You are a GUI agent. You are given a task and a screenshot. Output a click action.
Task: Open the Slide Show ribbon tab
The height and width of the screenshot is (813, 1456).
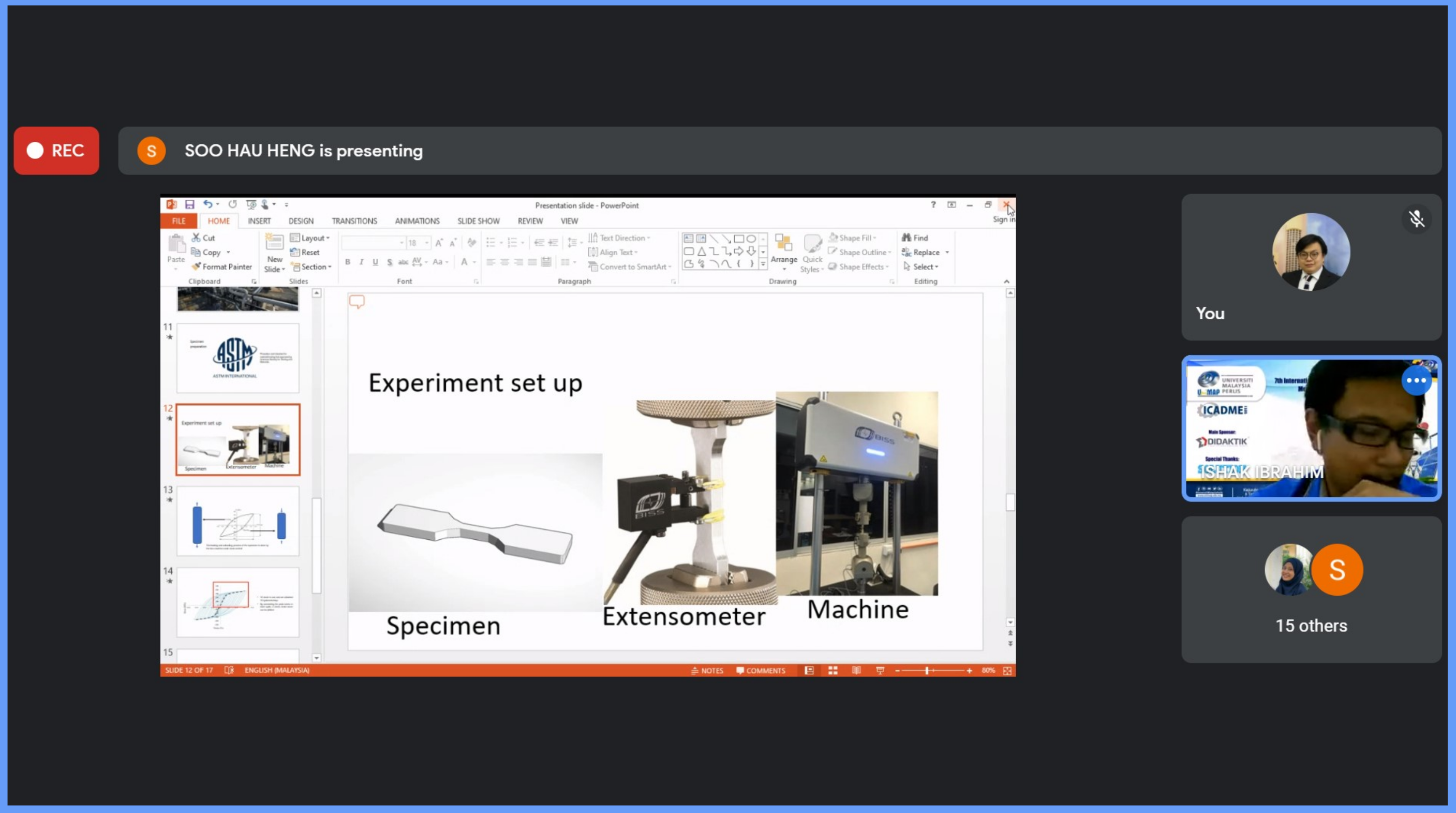coord(478,221)
